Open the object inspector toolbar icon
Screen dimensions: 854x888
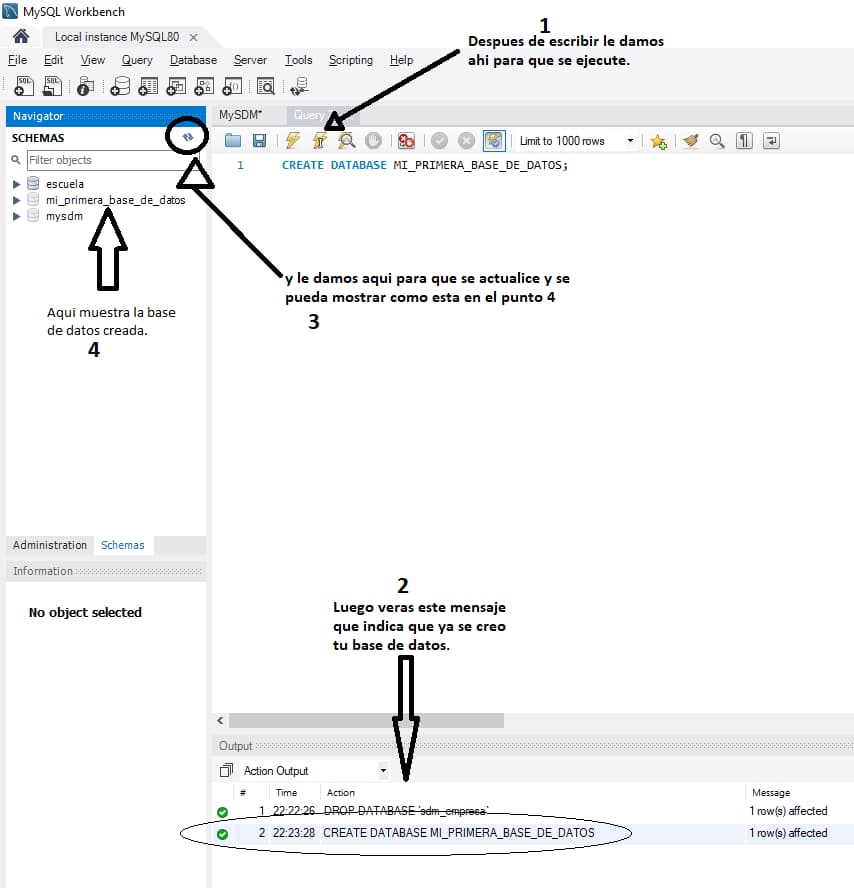click(86, 86)
